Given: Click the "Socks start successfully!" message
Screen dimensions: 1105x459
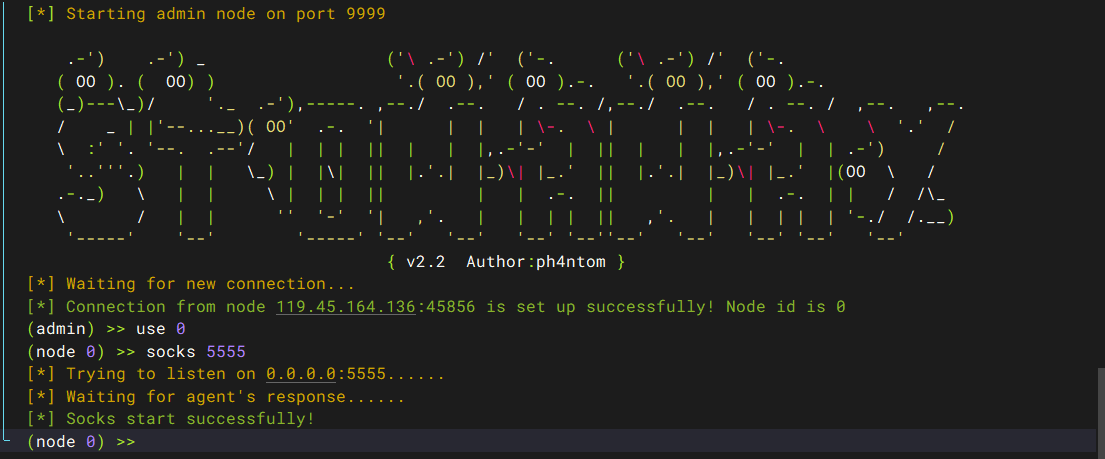Looking at the screenshot, I should coord(190,418).
